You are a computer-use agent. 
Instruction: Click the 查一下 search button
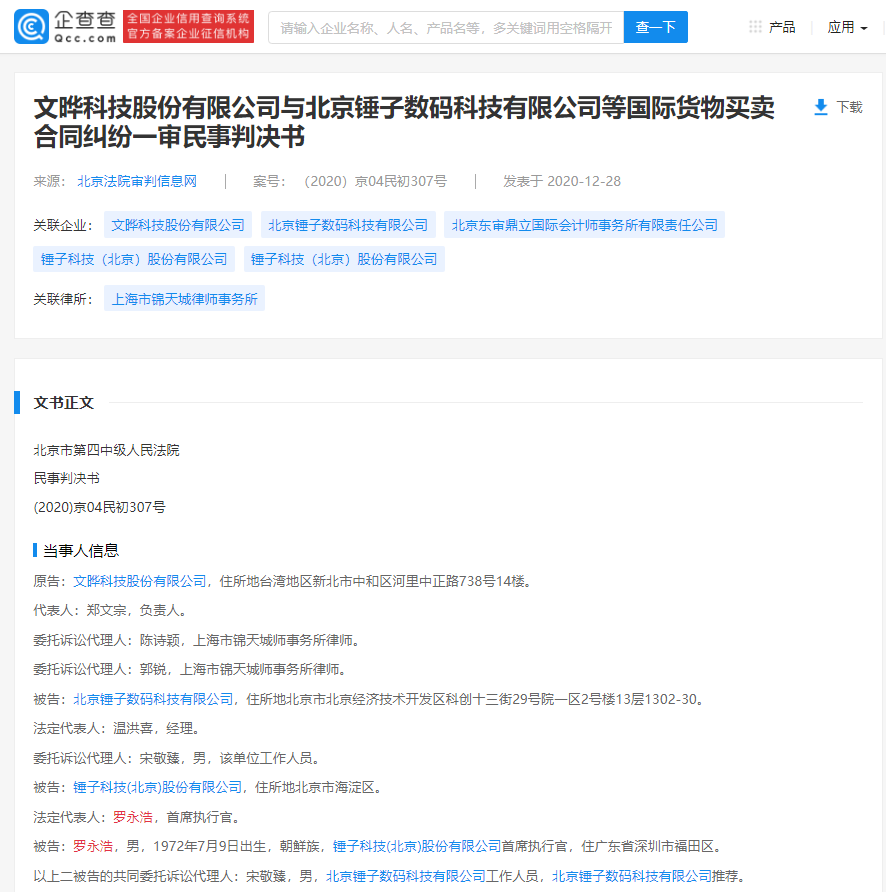pos(655,27)
